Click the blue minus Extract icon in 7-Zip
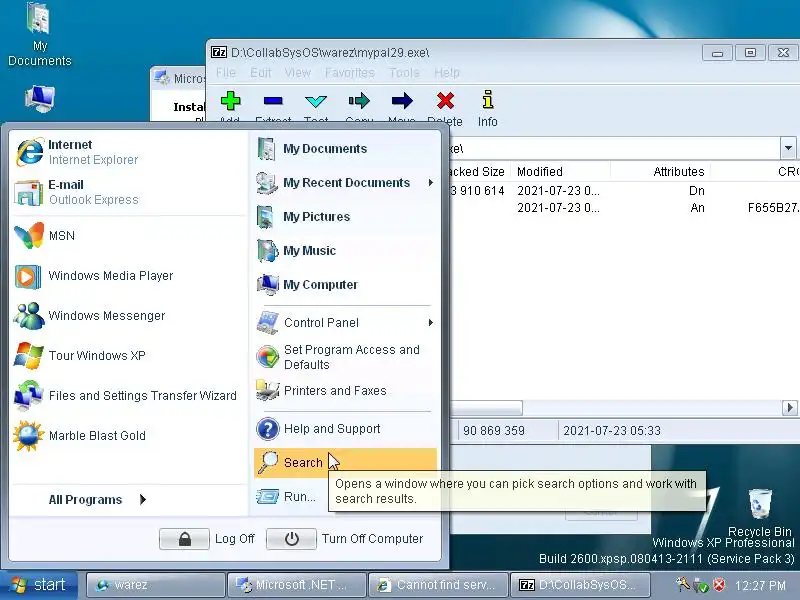The width and height of the screenshot is (800, 600). tap(273, 101)
